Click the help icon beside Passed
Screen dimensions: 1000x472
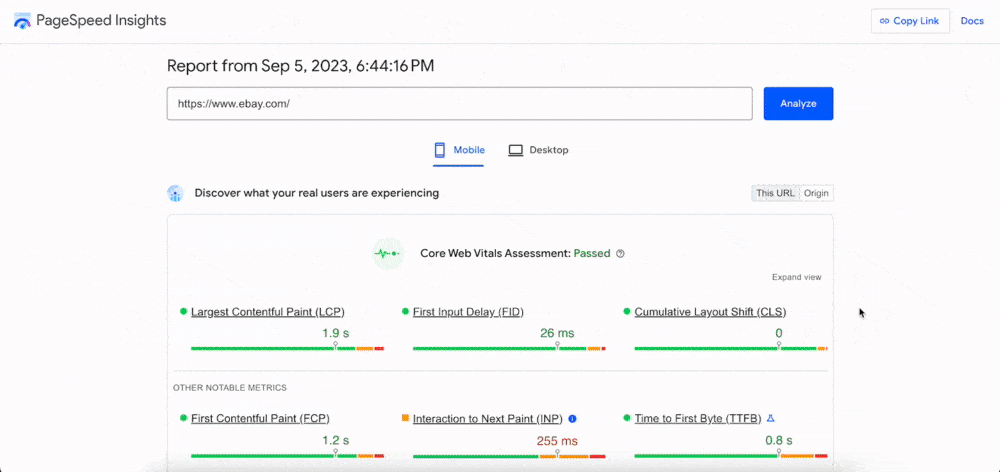(x=620, y=254)
